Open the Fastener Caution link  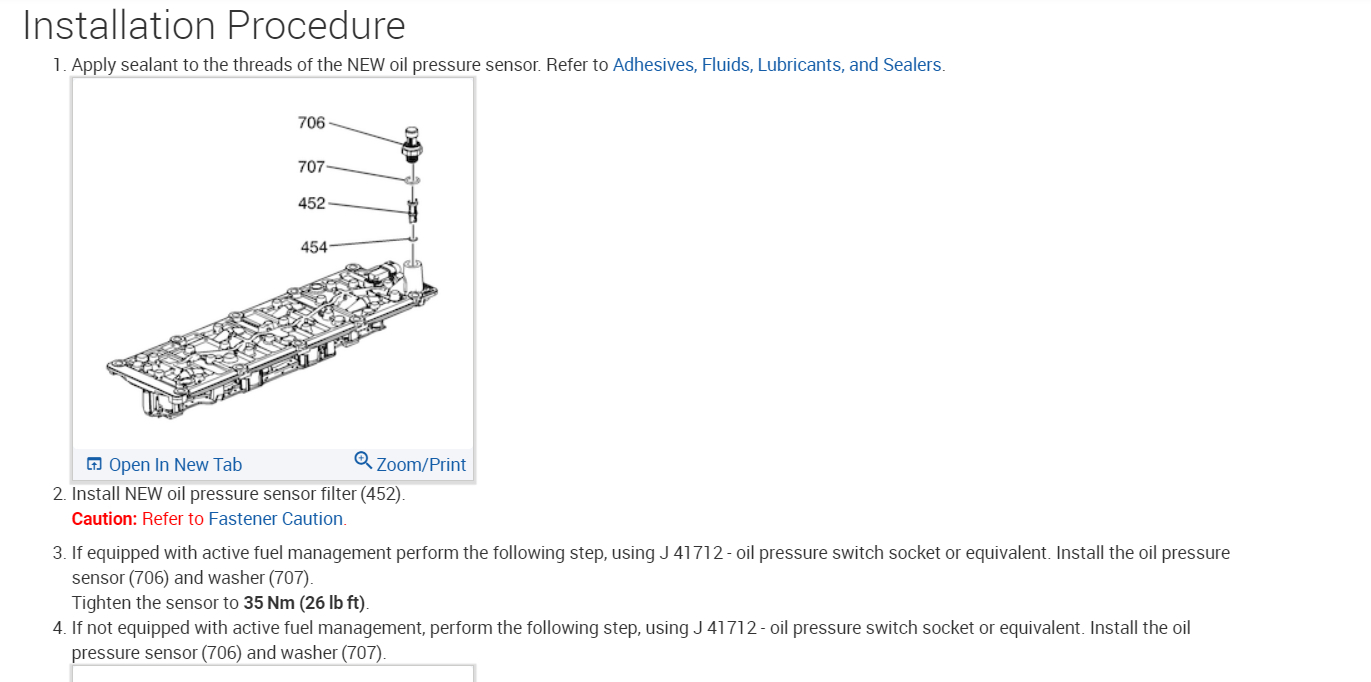click(275, 519)
